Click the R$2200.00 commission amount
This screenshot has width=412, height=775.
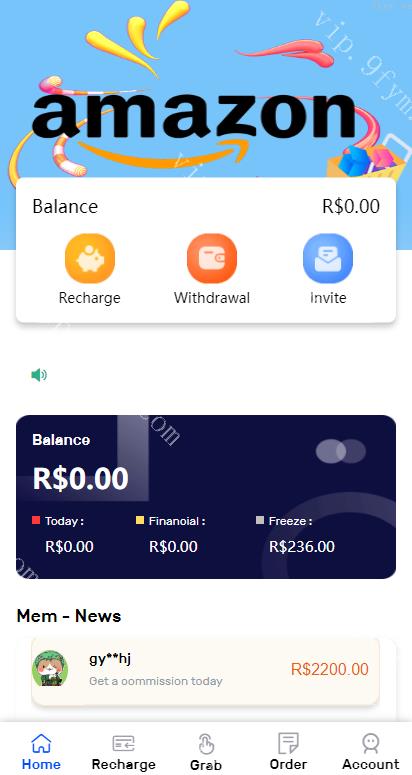point(330,670)
